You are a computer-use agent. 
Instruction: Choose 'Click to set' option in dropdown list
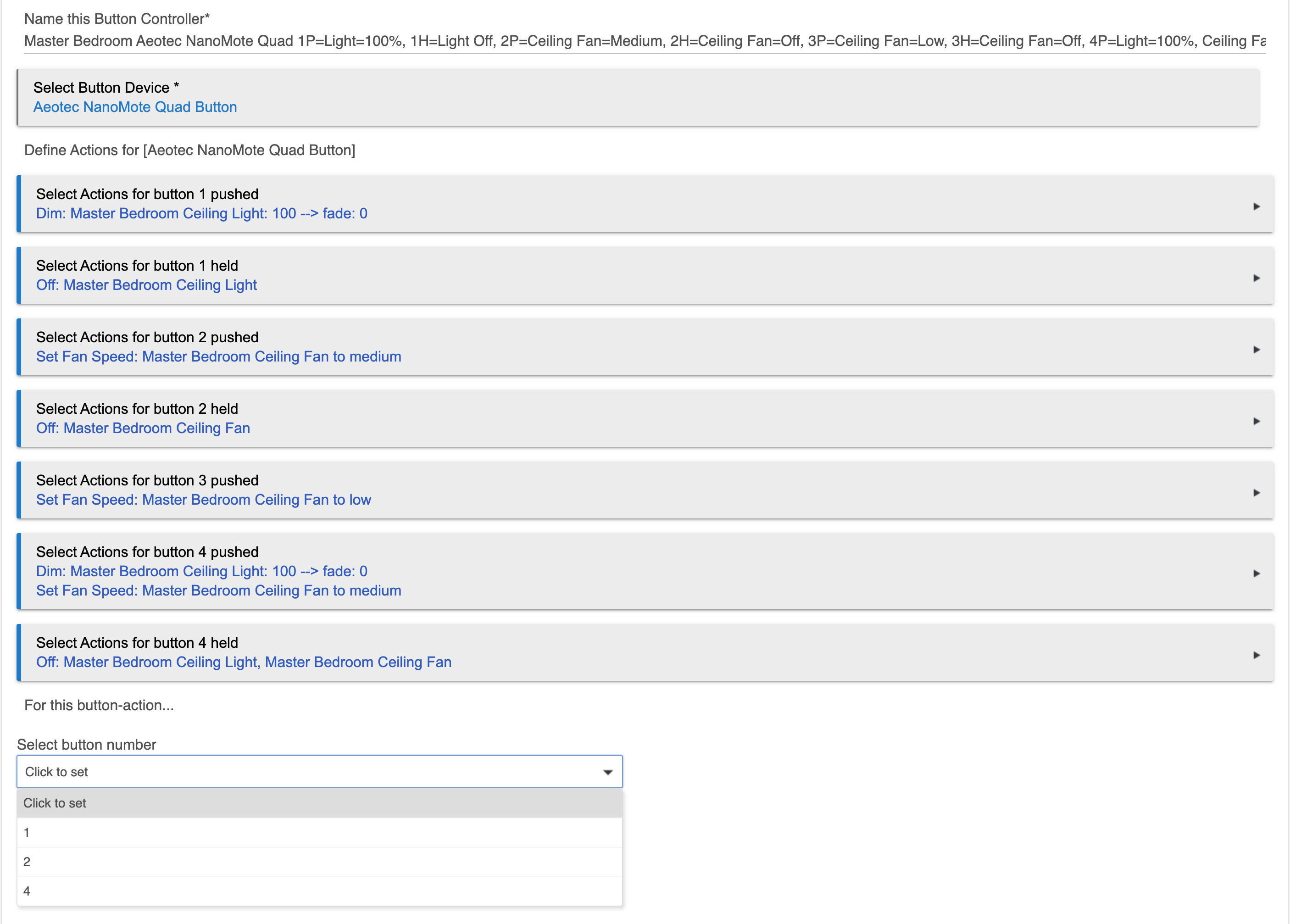320,803
